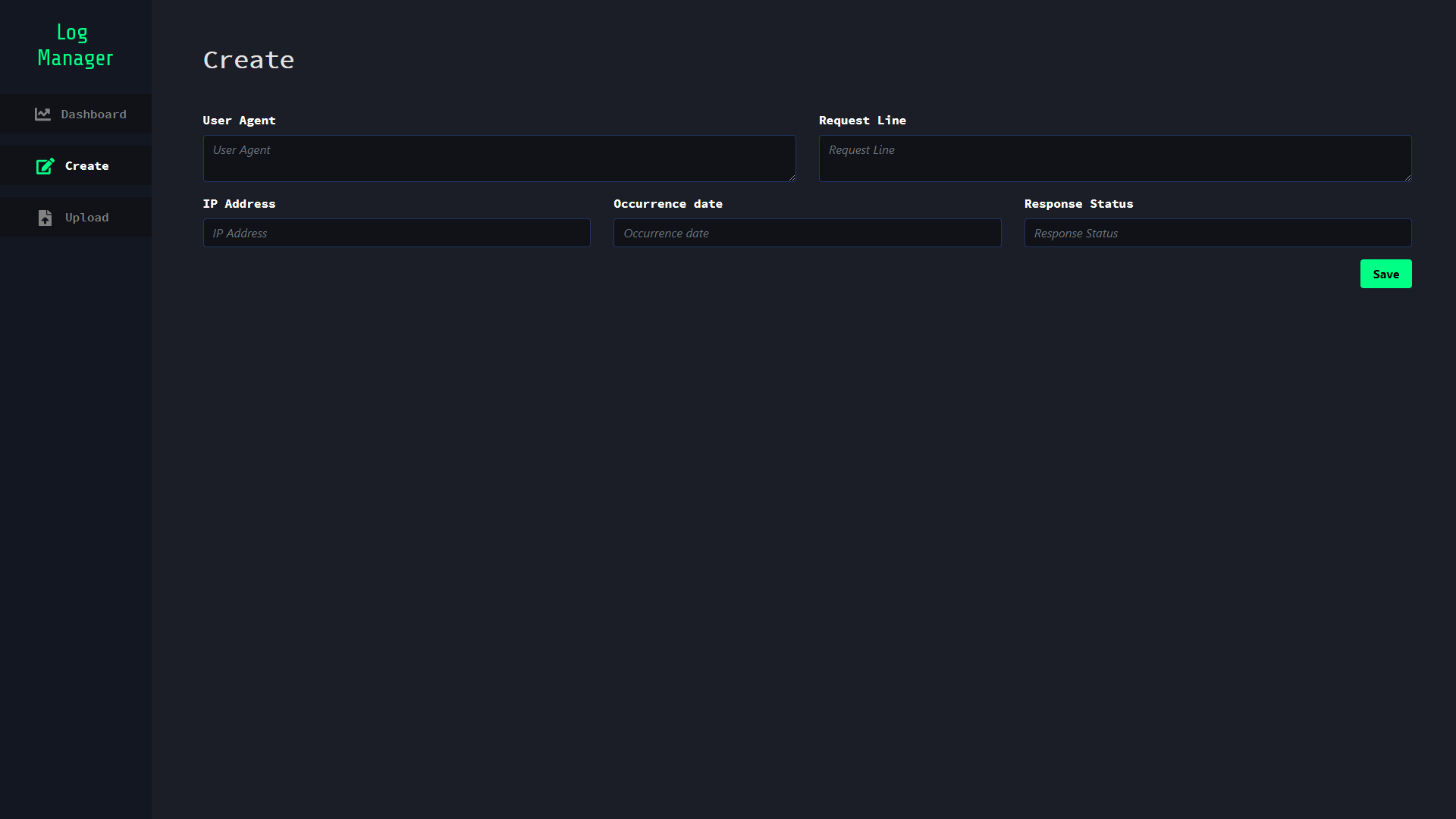
Task: Click the Dashboard chart icon in sidebar
Action: click(42, 114)
